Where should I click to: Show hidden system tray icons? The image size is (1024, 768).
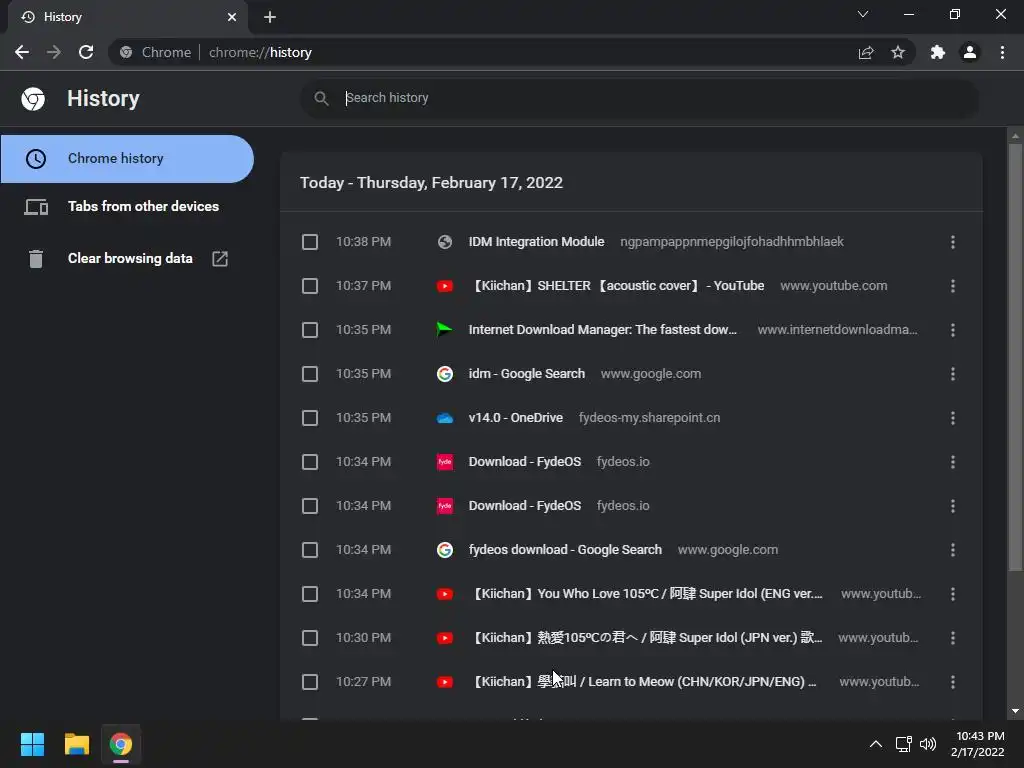click(x=876, y=744)
